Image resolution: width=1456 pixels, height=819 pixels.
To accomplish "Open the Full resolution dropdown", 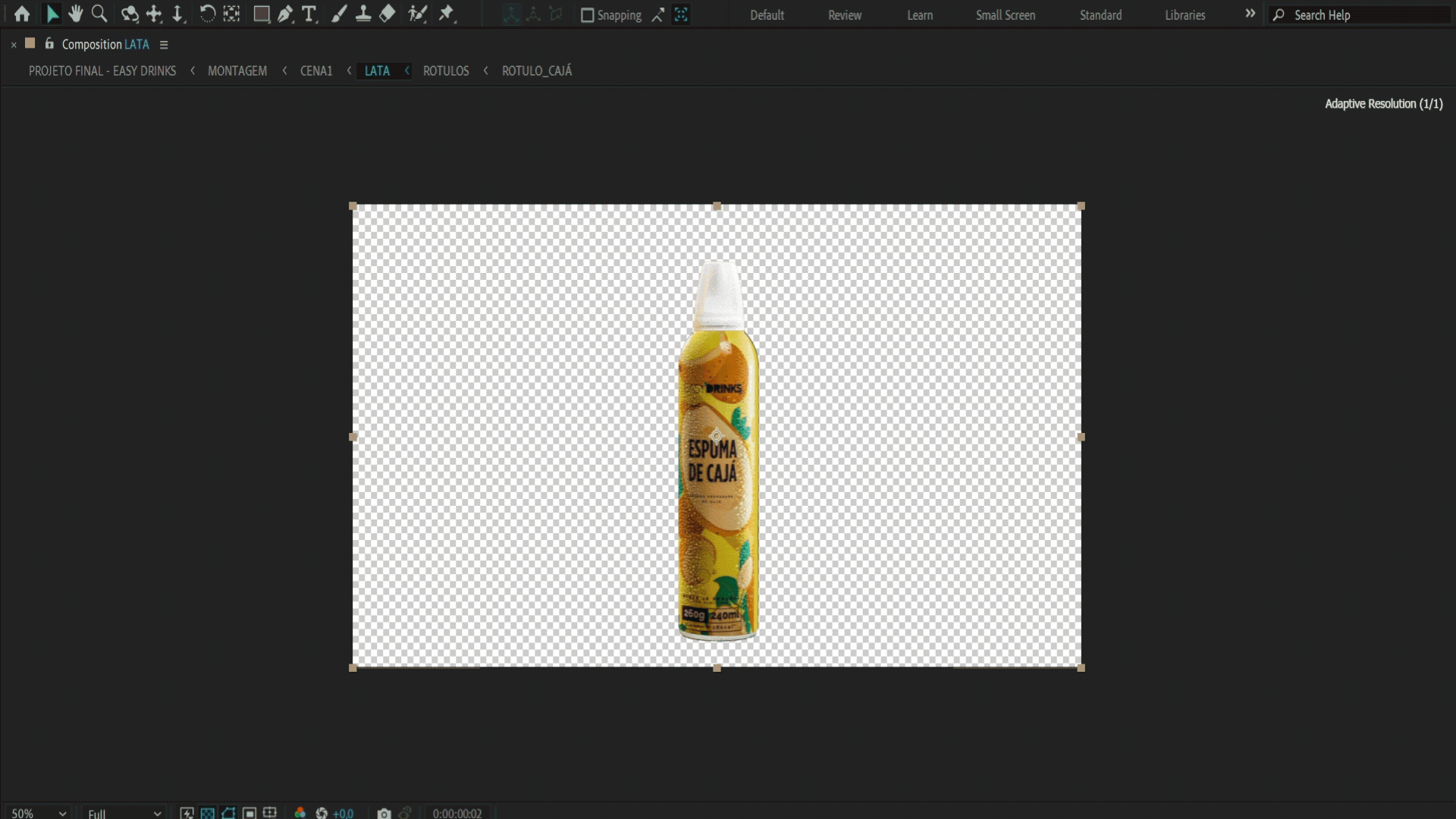I will (124, 813).
